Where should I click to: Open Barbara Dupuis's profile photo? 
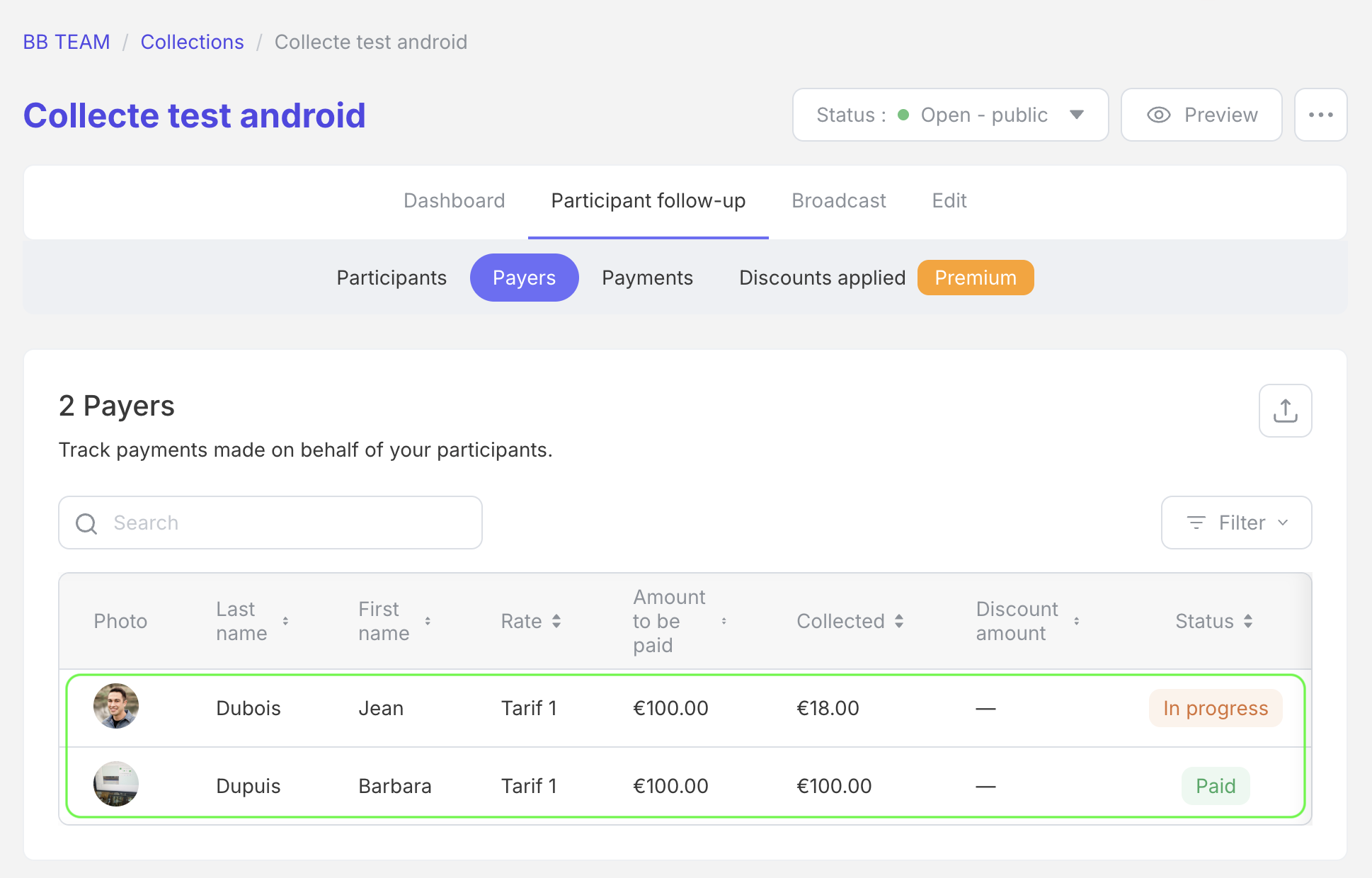pyautogui.click(x=115, y=784)
